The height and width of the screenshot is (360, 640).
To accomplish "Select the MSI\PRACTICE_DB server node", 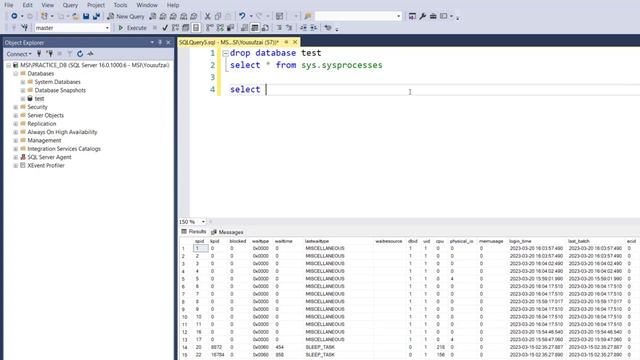I will 94,65.
